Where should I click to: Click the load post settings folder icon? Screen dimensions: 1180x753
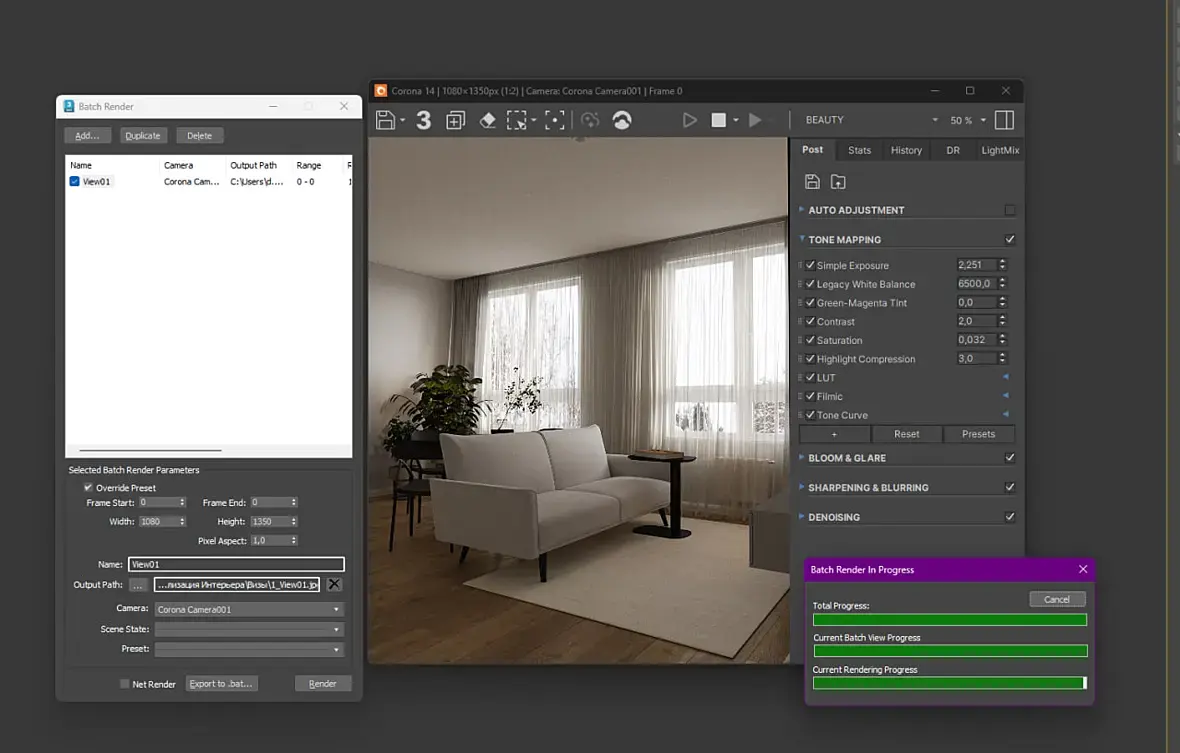pyautogui.click(x=838, y=182)
